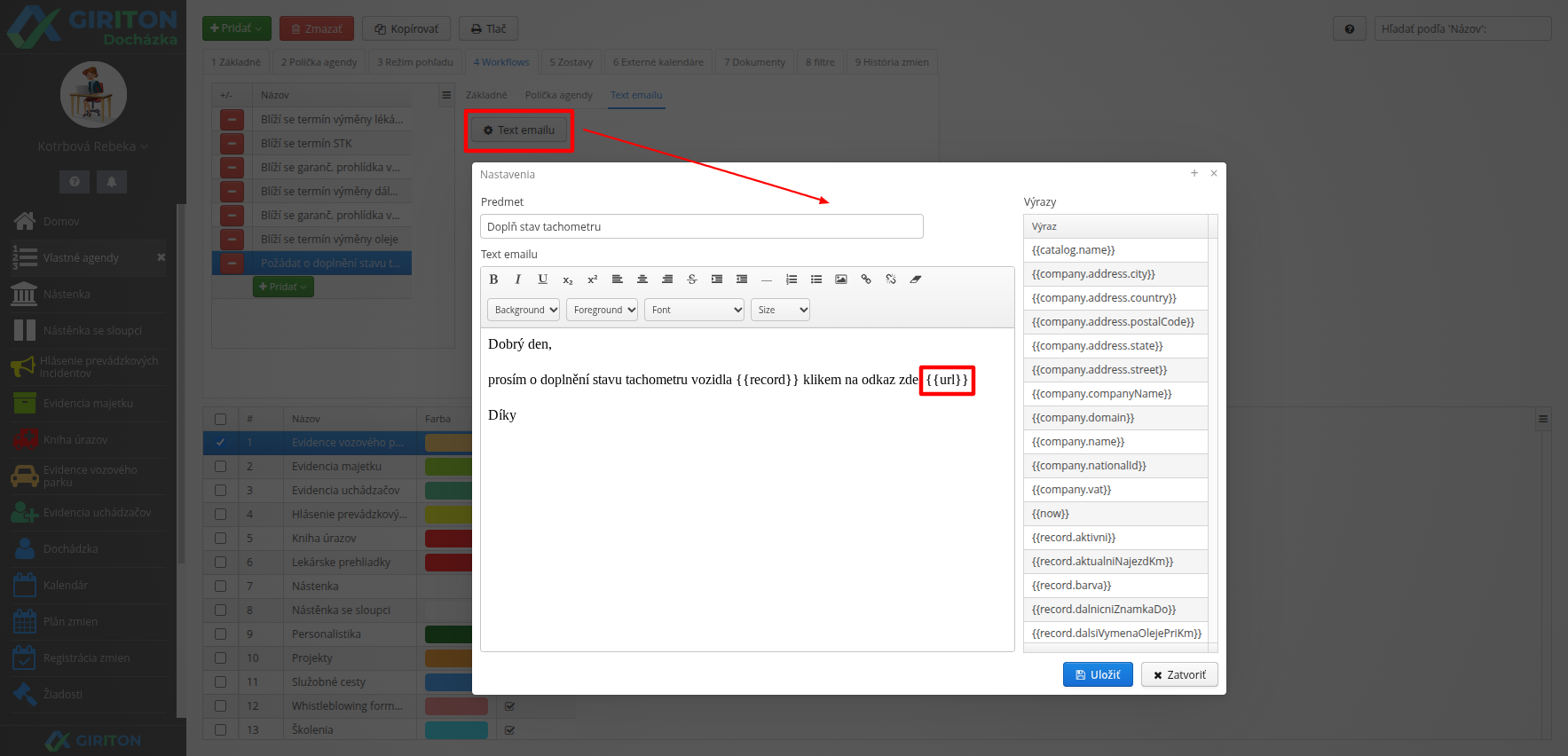Toggle italic formatting in email editor
This screenshot has height=756, width=1568.
coord(518,280)
